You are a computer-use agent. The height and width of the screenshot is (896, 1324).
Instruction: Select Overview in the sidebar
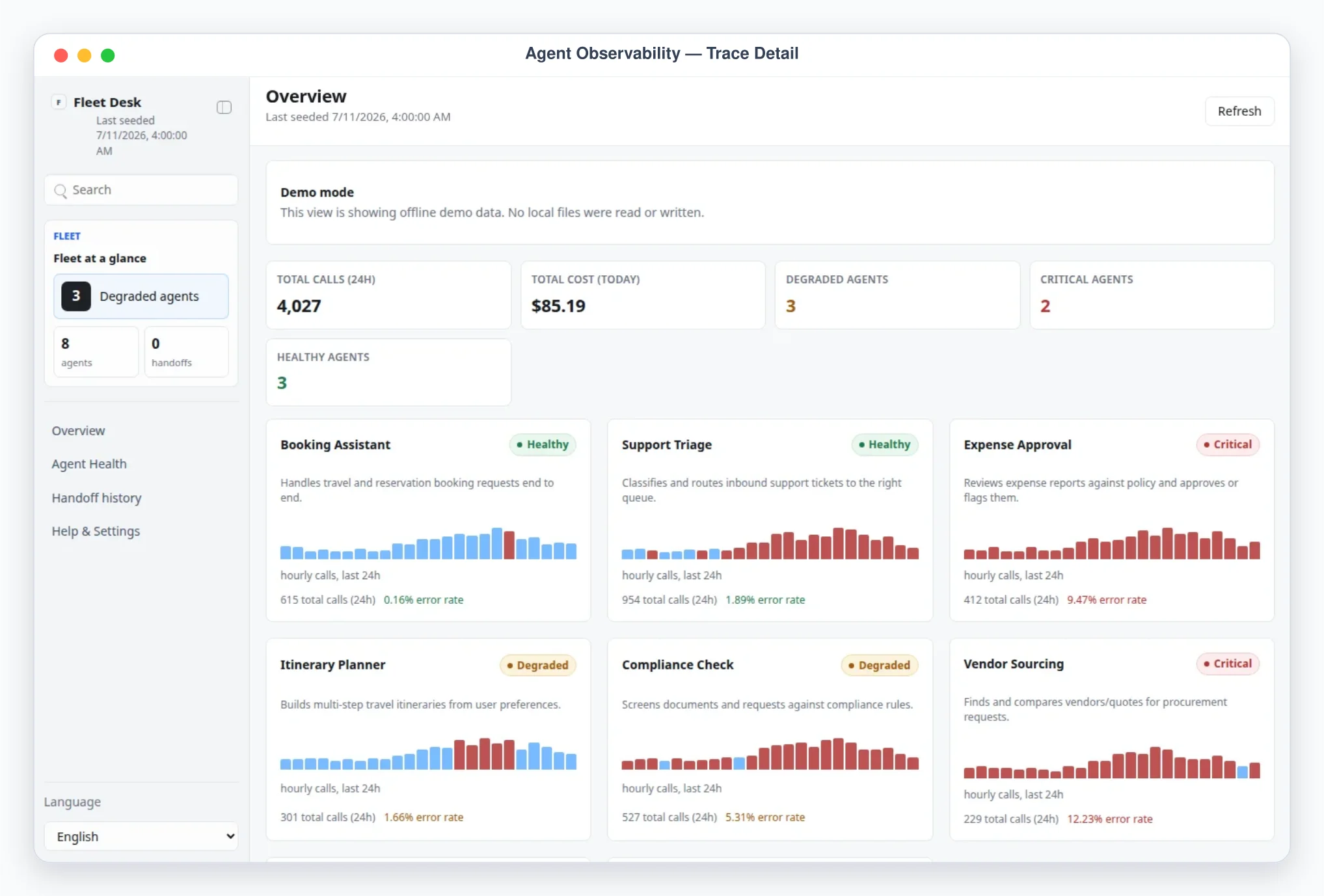coord(78,431)
